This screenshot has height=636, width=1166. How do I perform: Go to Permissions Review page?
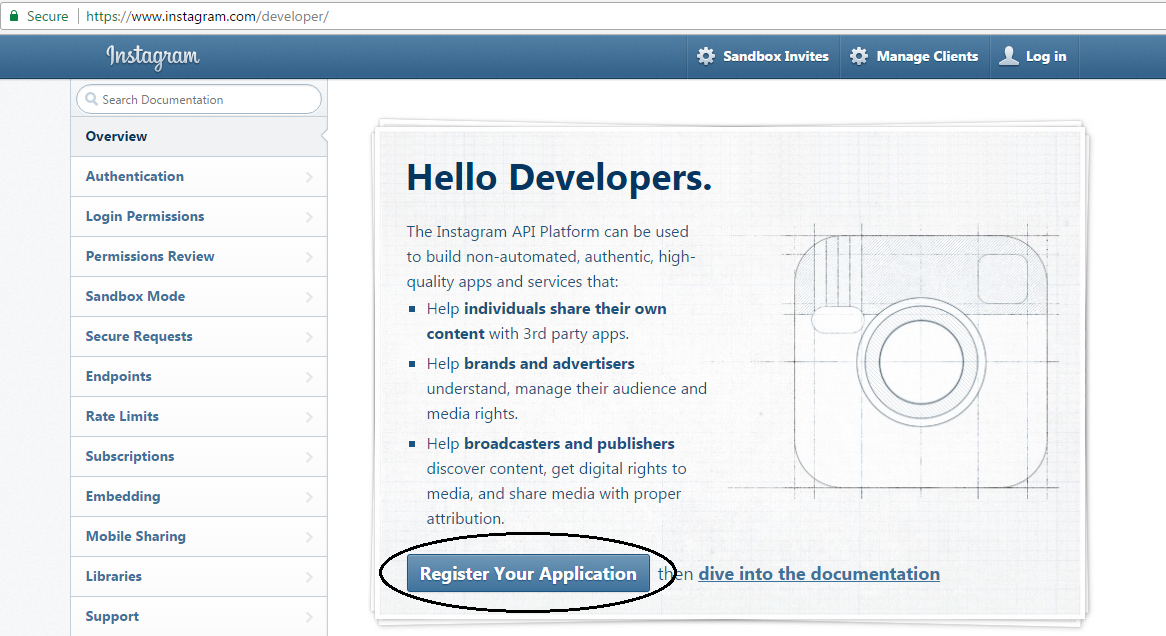(x=199, y=257)
